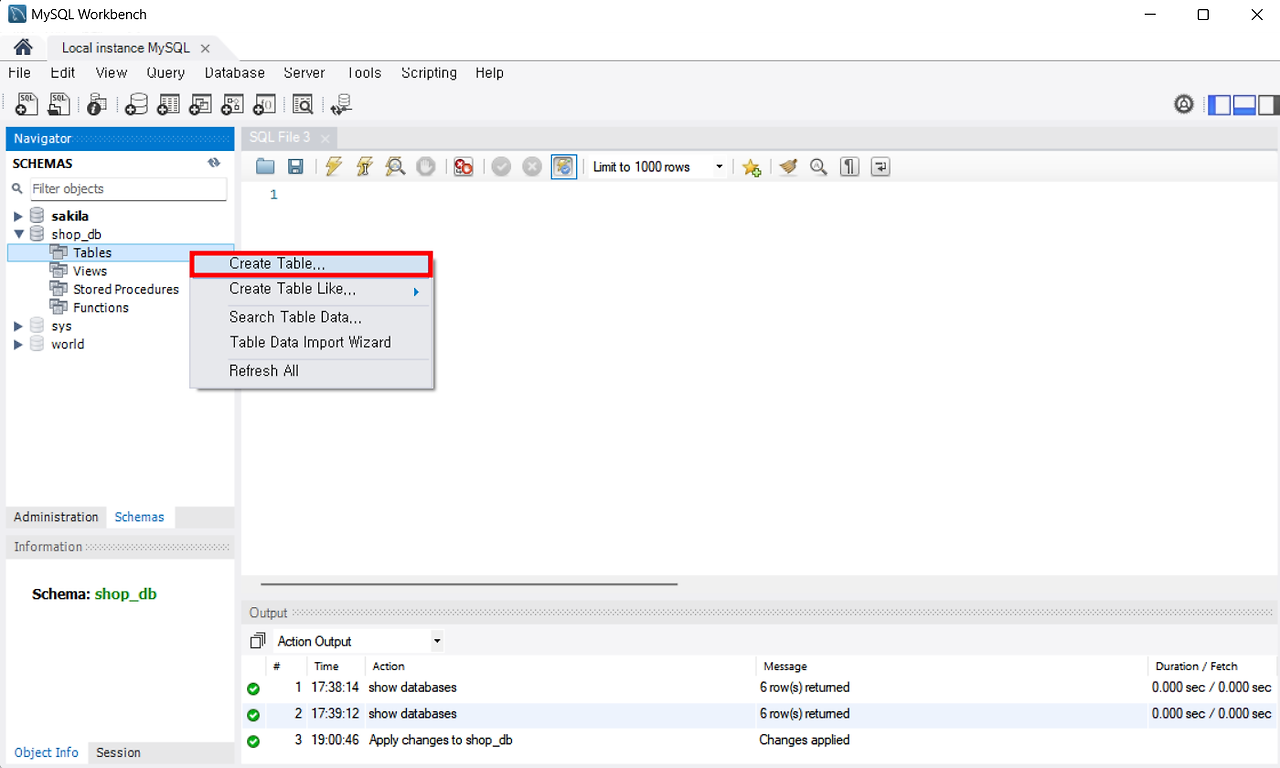Toggle auto-commit mode icon
Screen dimensions: 1280x768
[564, 167]
